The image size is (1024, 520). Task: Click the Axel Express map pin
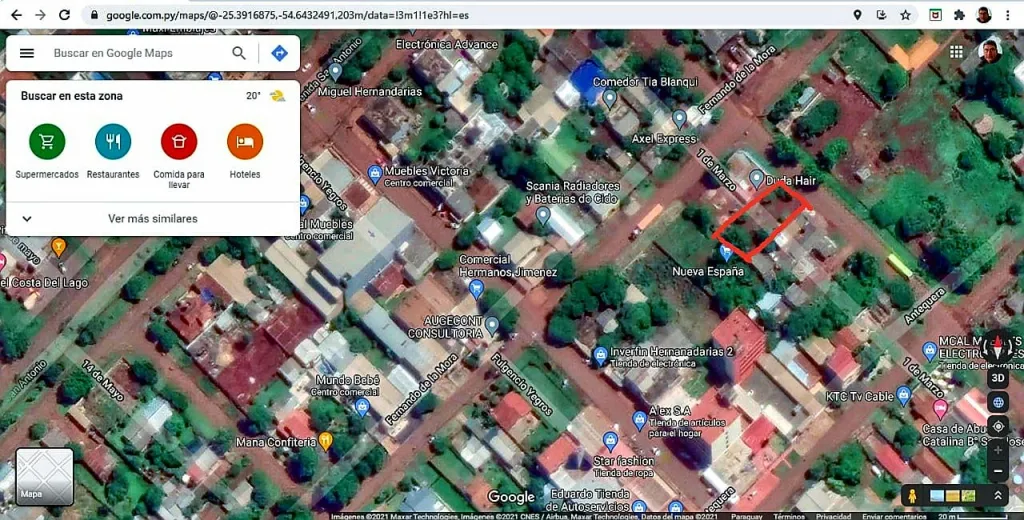point(679,118)
